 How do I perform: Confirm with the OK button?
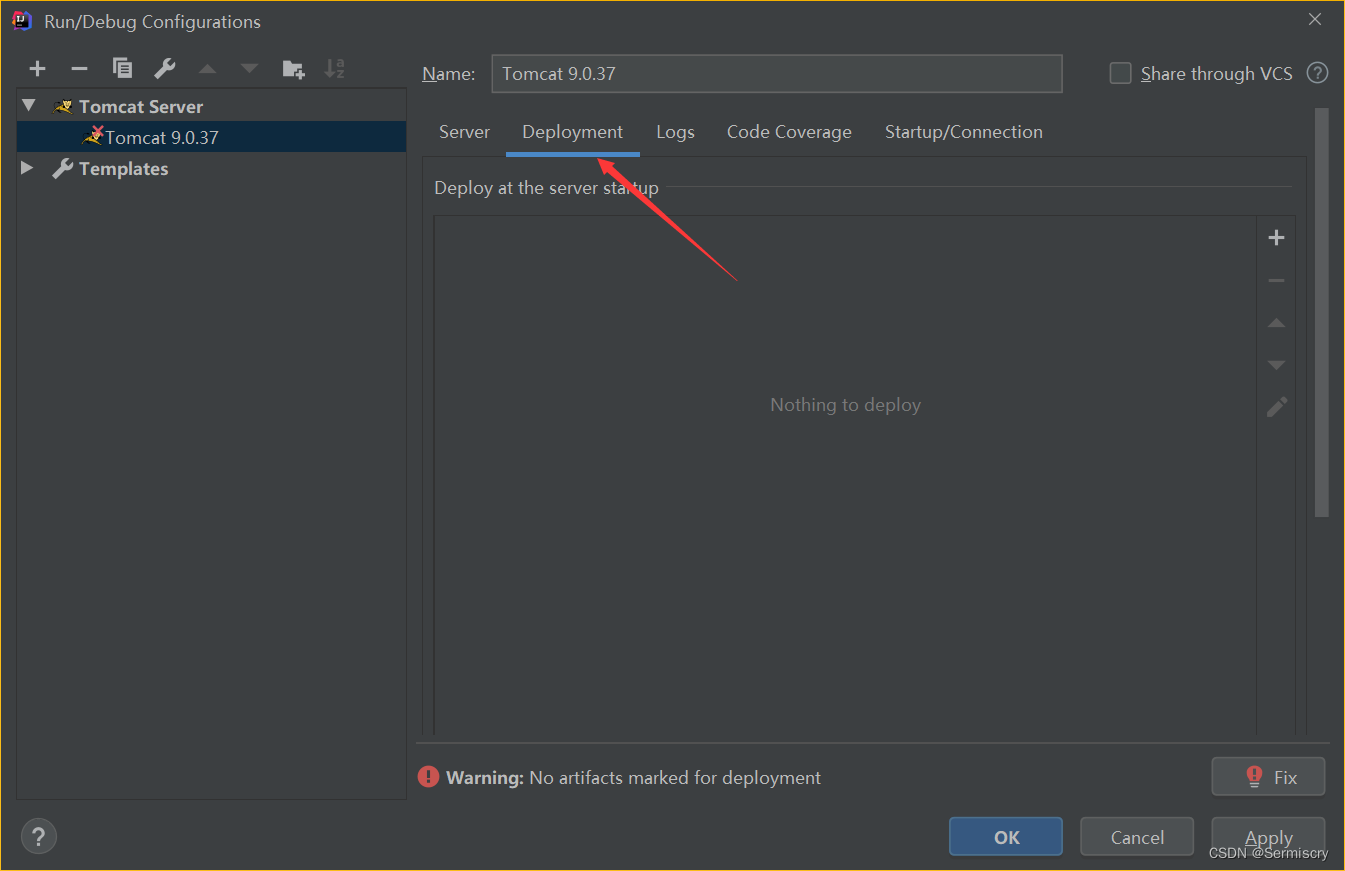(1006, 837)
